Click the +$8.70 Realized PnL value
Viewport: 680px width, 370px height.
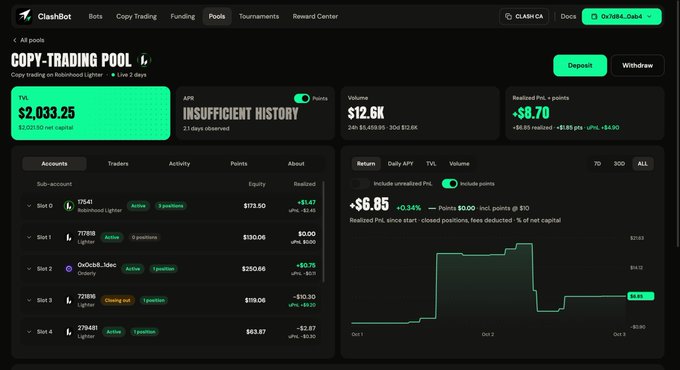pos(531,113)
